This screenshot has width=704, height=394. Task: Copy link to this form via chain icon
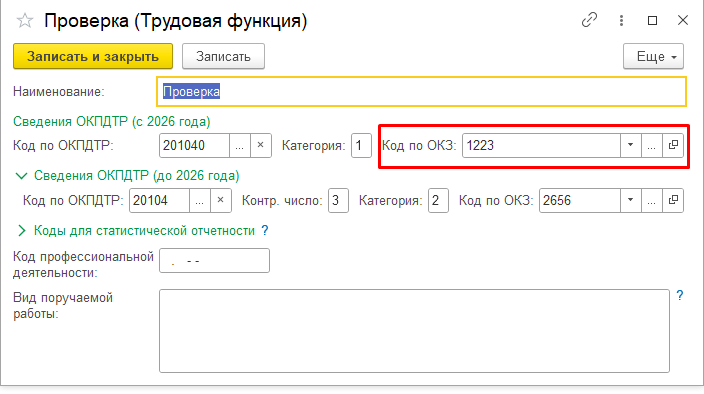tap(589, 20)
